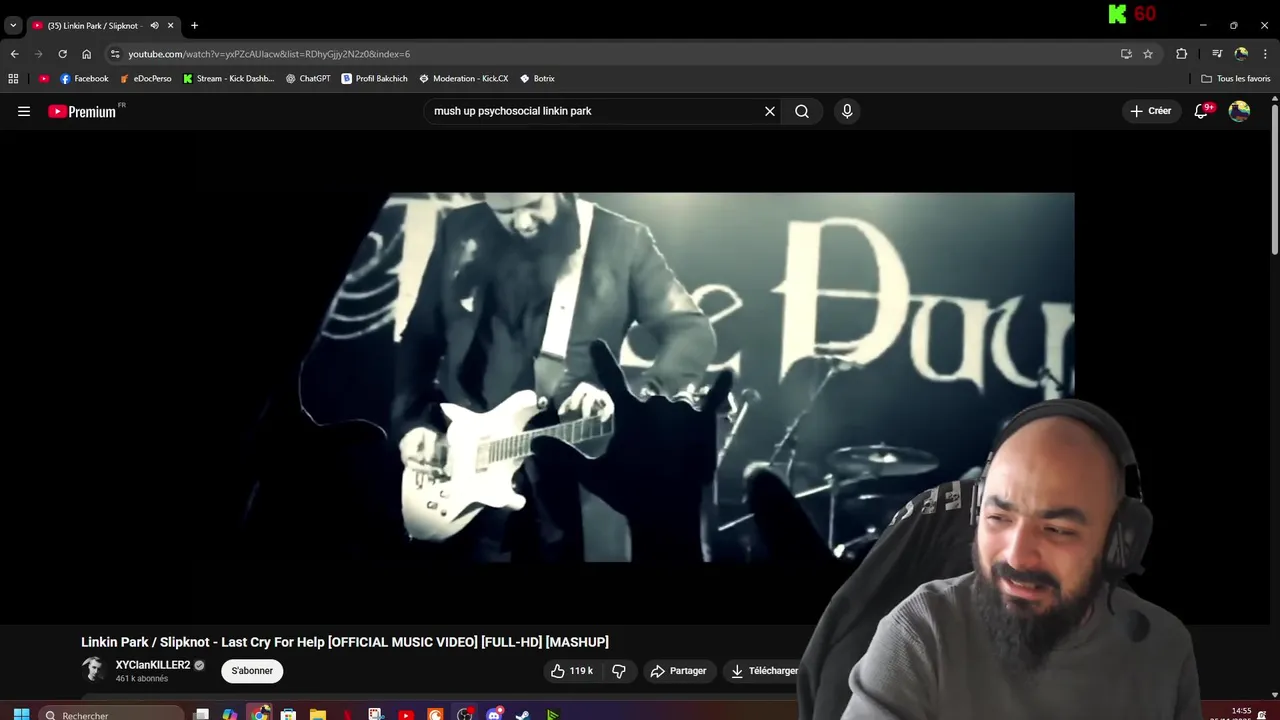Open Microsoft Store from the taskbar
This screenshot has height=720, width=1280.
[x=288, y=714]
